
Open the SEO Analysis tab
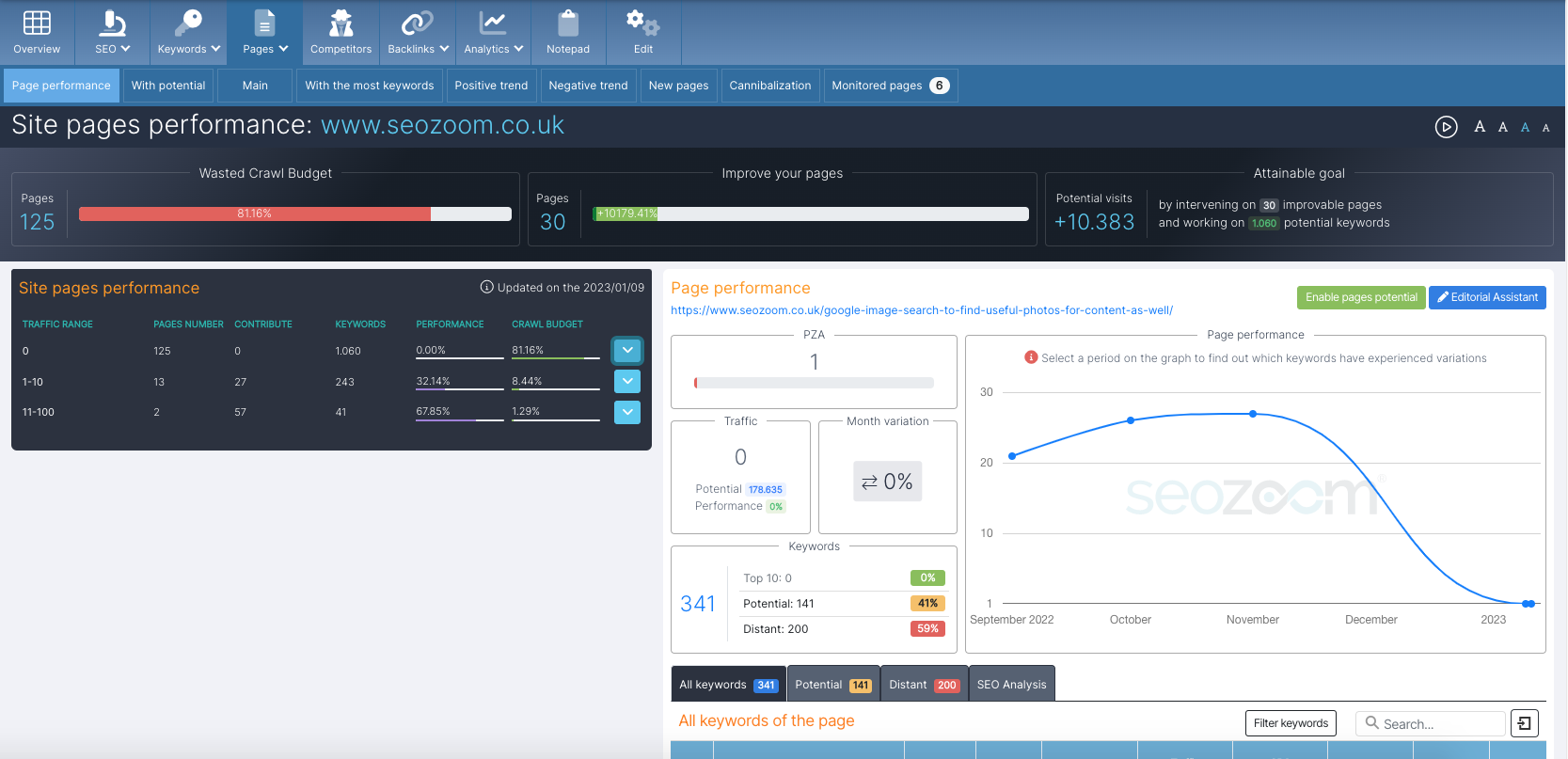pos(1012,685)
